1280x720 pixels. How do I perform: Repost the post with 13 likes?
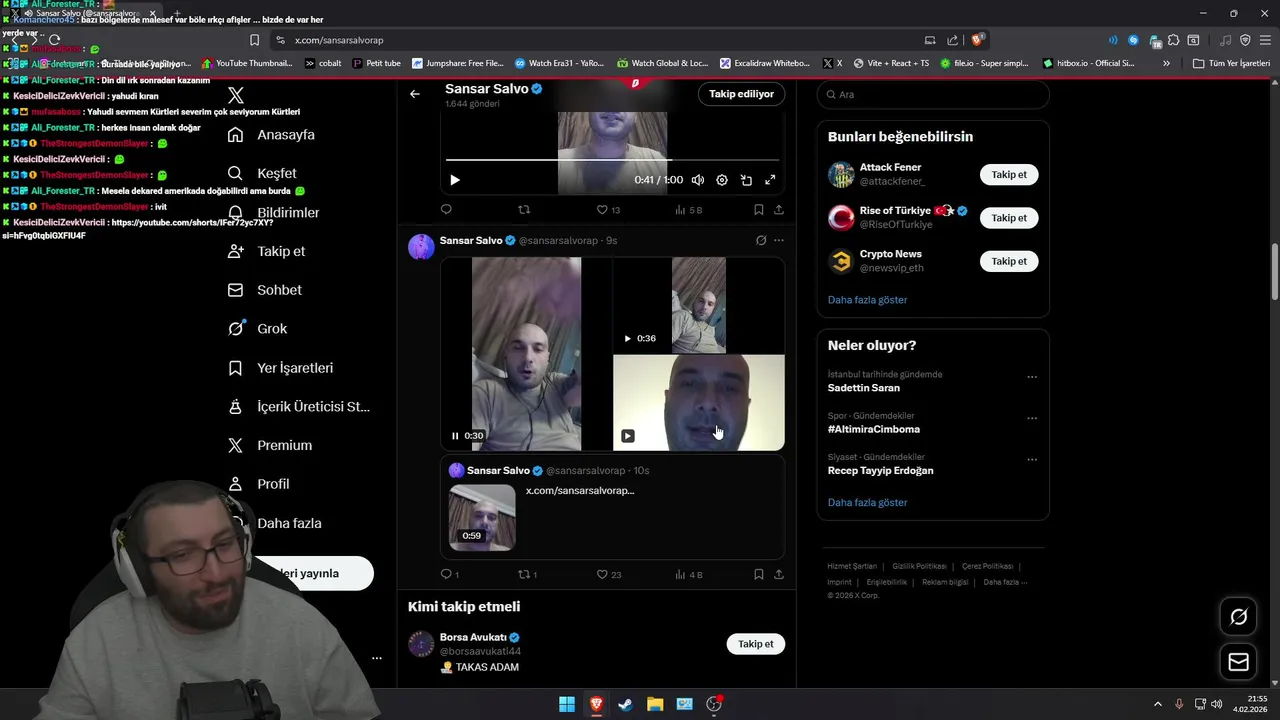[524, 210]
